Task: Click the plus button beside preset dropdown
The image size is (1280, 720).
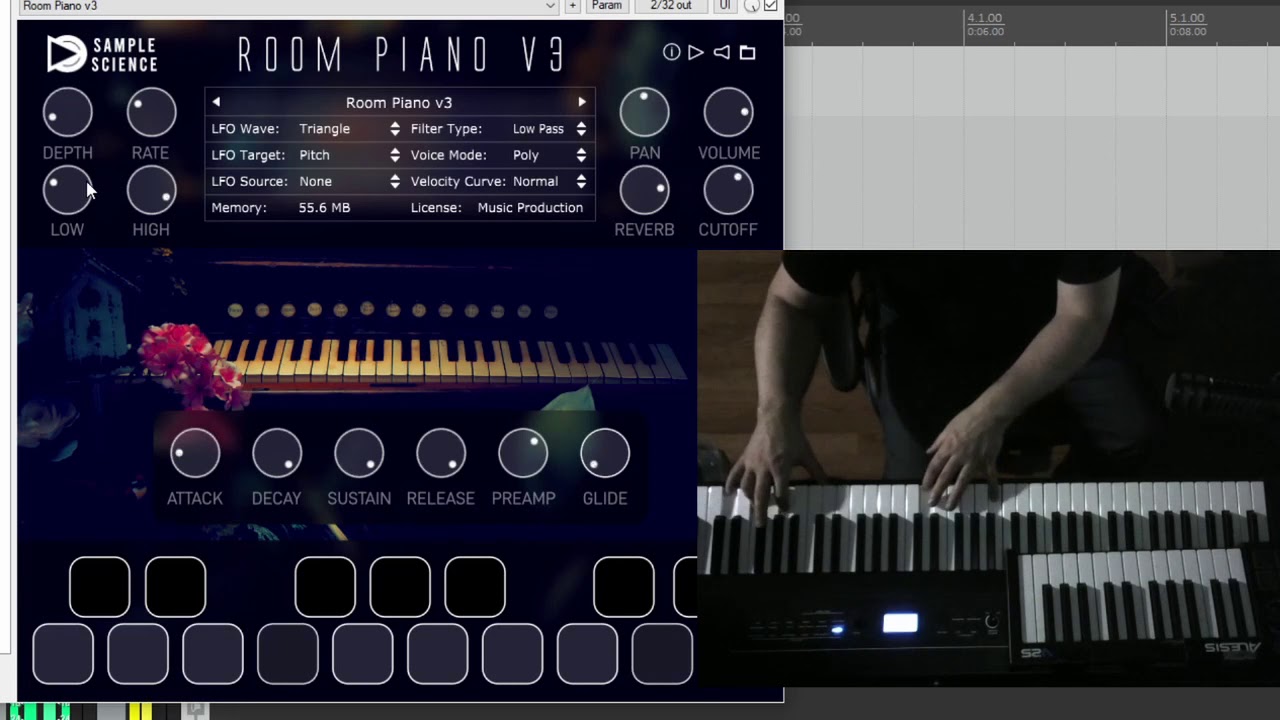Action: (x=572, y=6)
